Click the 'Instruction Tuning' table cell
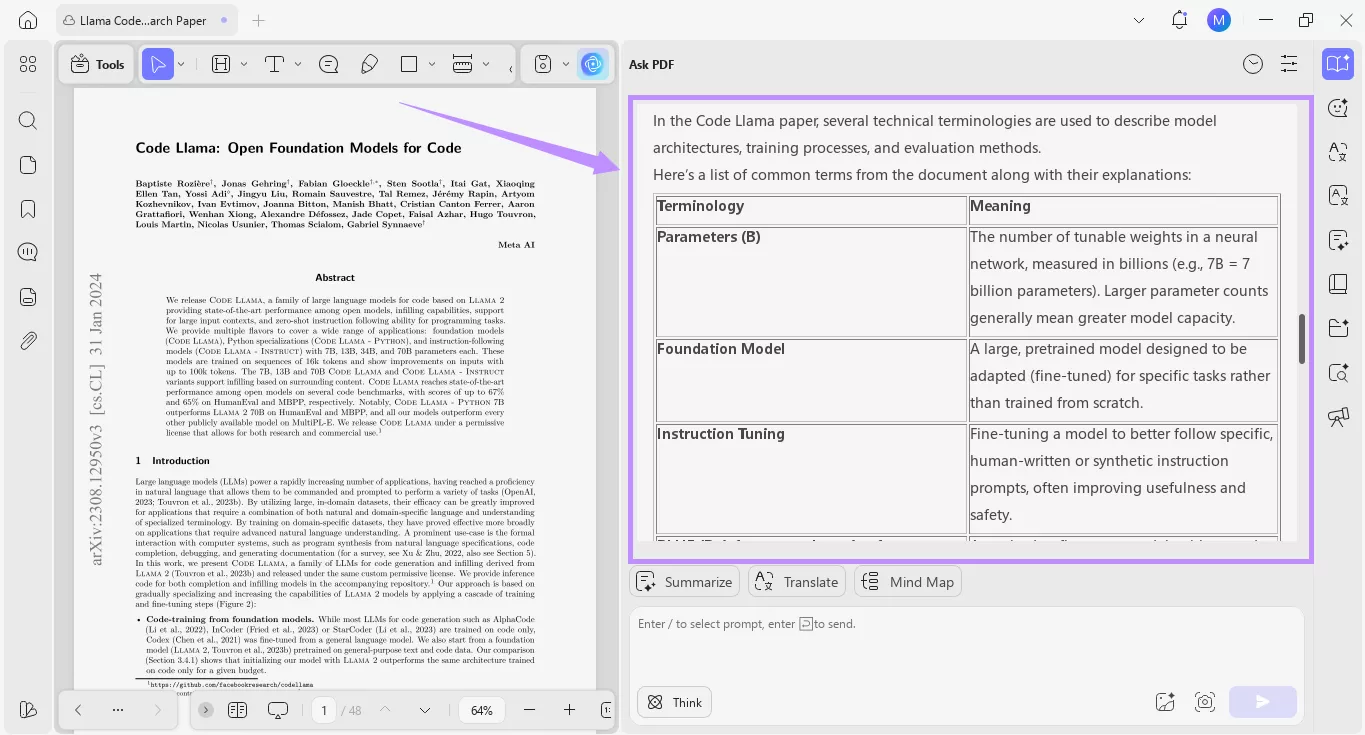Viewport: 1365px width, 735px height. pyautogui.click(x=811, y=477)
